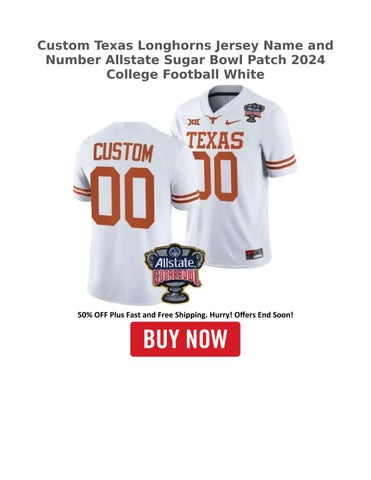
Task: Click the orange stripes on the front jersey sleeve
Action: (281, 162)
